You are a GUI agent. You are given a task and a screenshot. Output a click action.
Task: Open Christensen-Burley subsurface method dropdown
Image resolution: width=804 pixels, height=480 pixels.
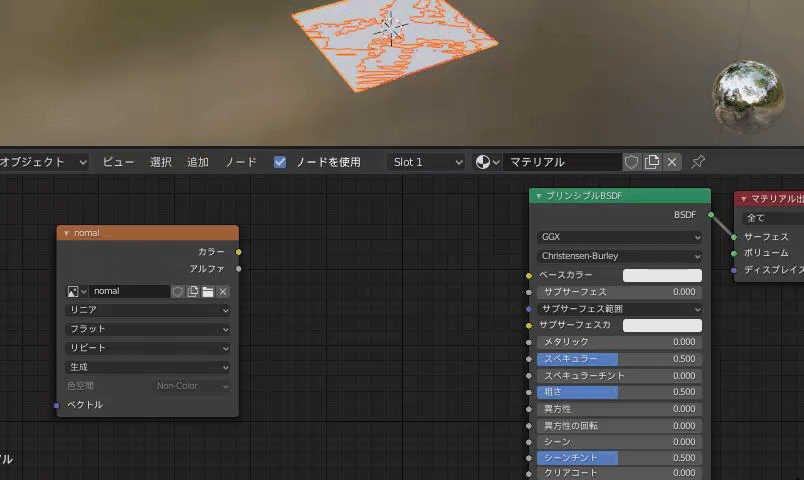pos(619,256)
